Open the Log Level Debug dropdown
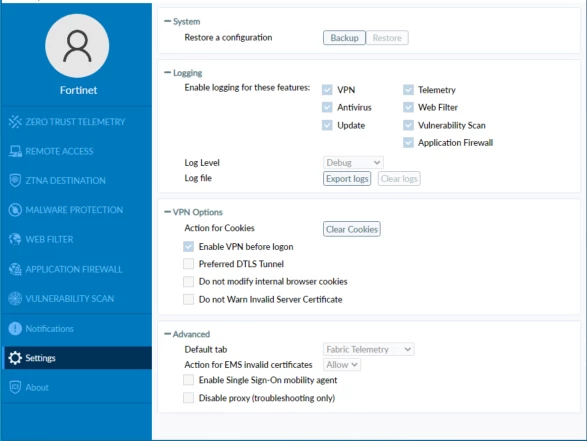The image size is (587, 441). [x=353, y=162]
